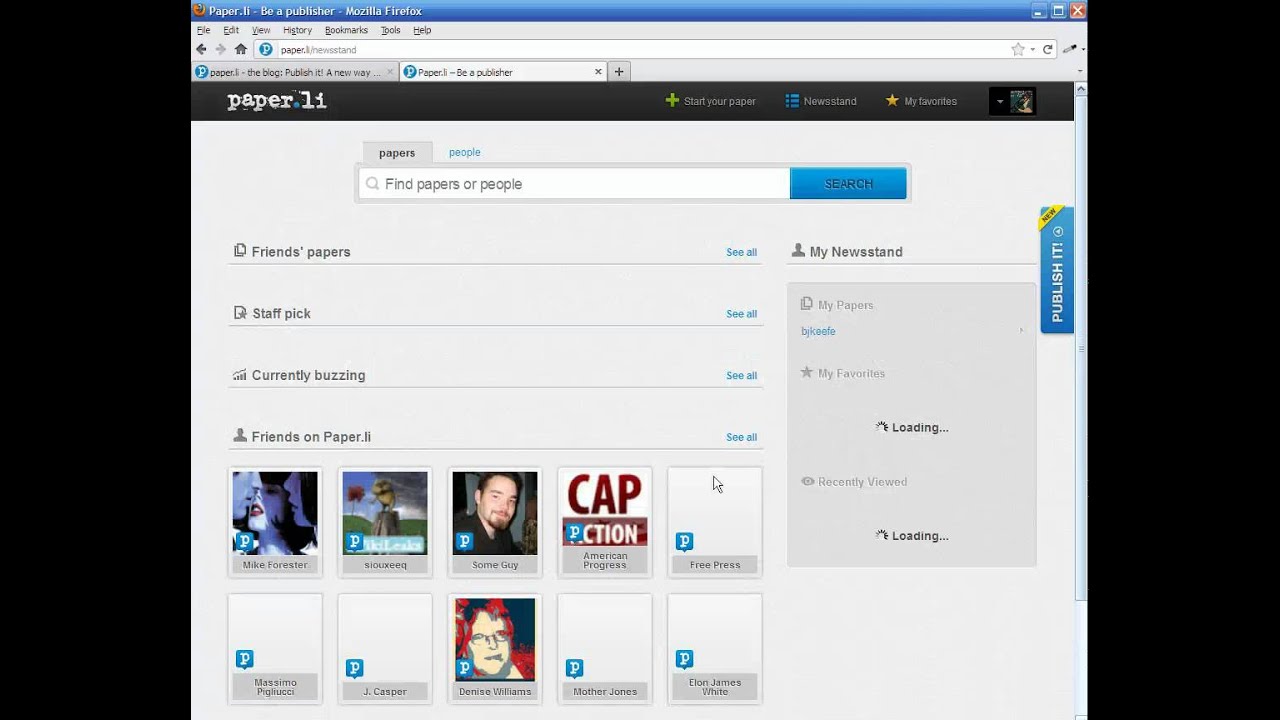Click Start your paper link

[x=719, y=101]
